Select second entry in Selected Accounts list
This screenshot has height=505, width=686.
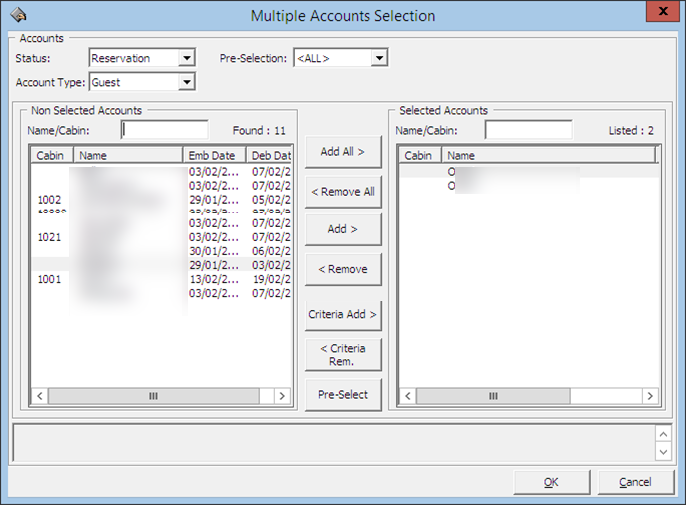pos(529,186)
